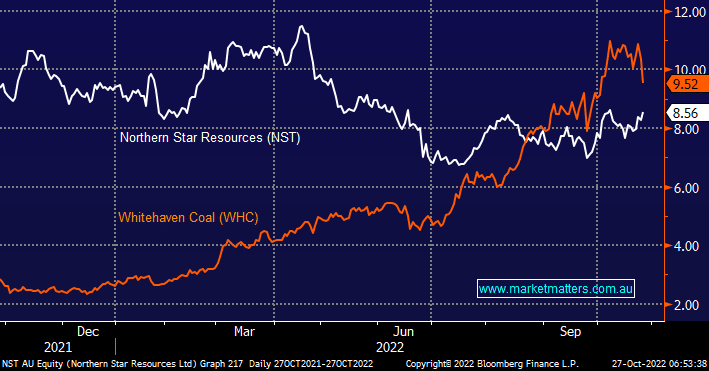Click the NST AU Equity graph title text
This screenshot has width=709, height=371.
[x=122, y=364]
